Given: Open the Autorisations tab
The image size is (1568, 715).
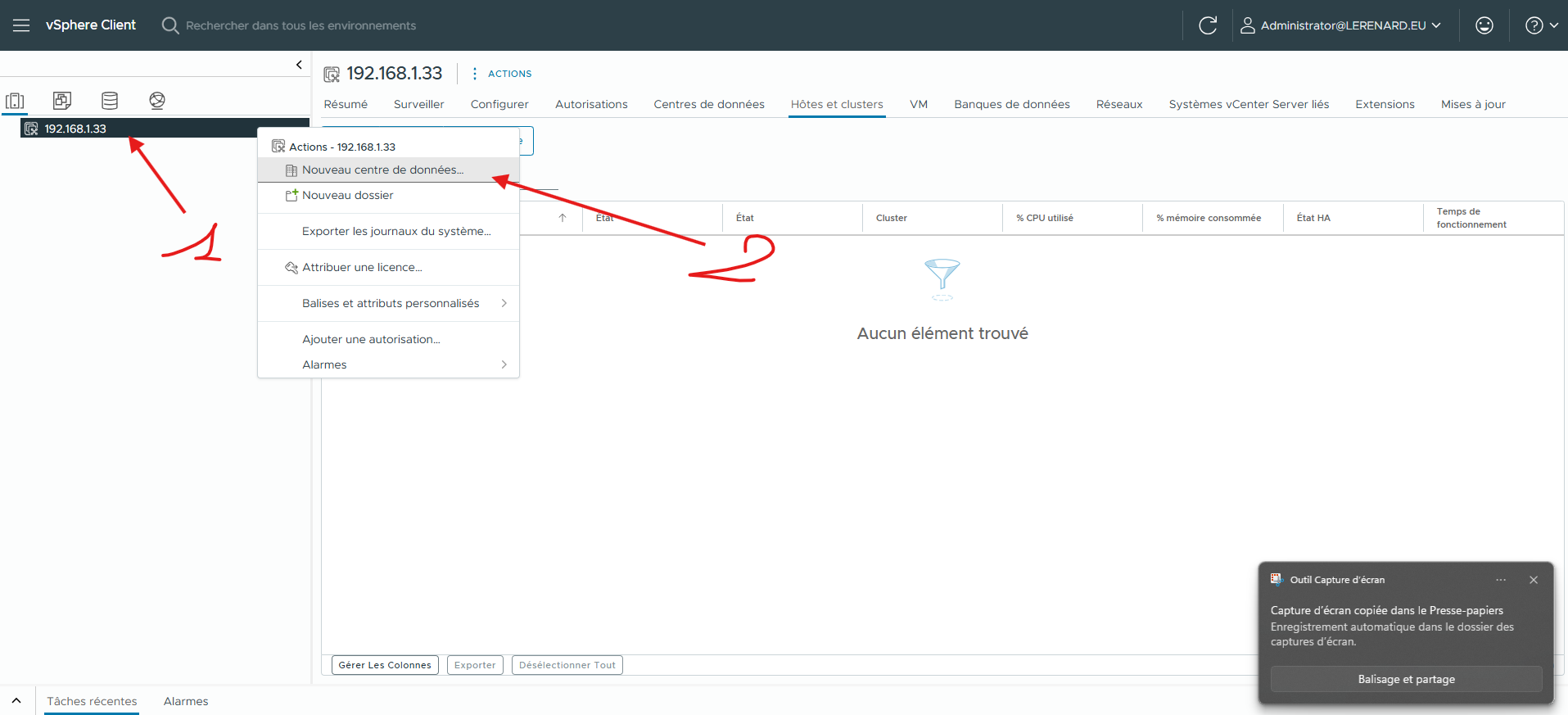Looking at the screenshot, I should tap(591, 104).
